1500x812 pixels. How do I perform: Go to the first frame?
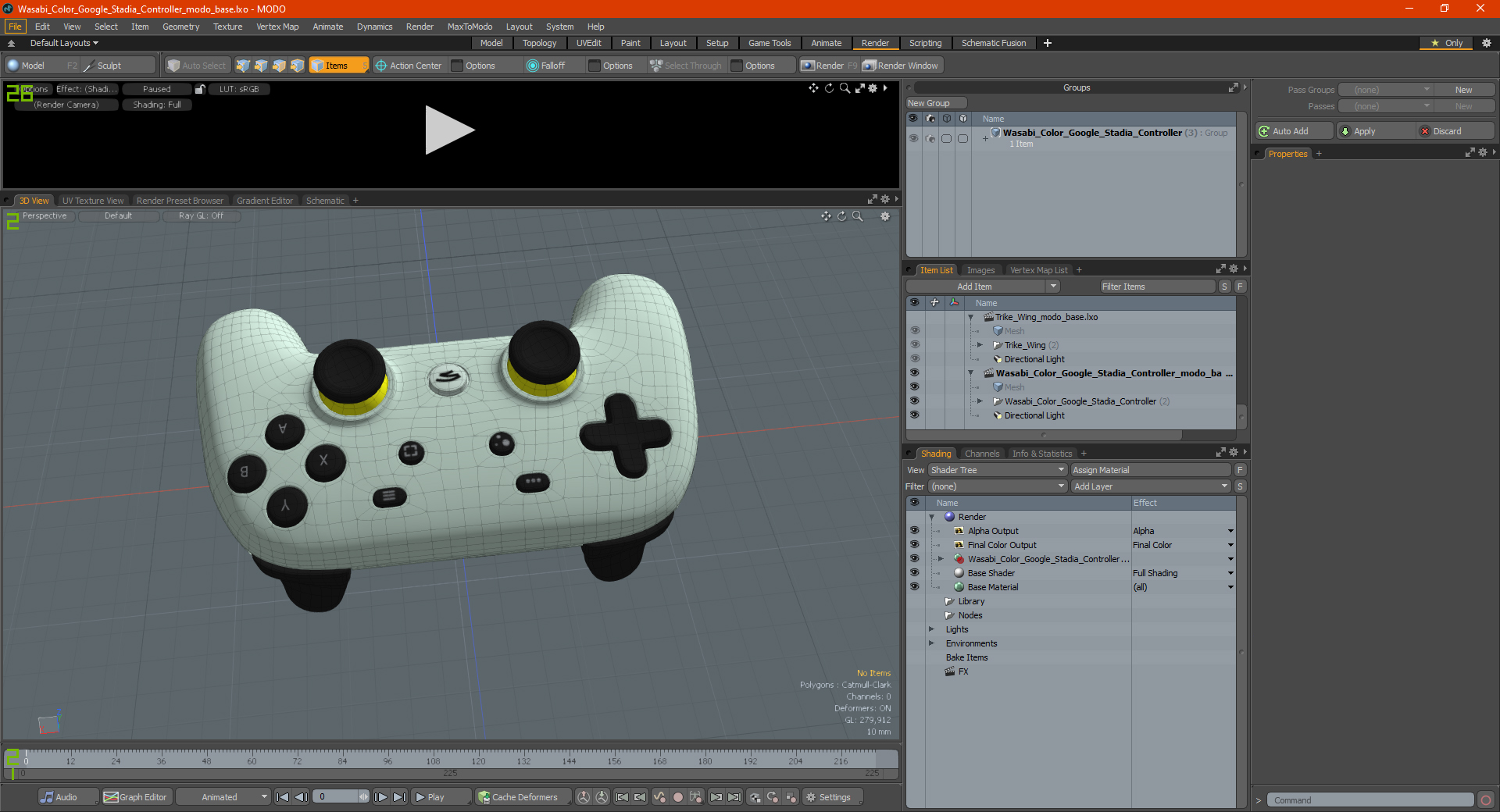pyautogui.click(x=283, y=797)
